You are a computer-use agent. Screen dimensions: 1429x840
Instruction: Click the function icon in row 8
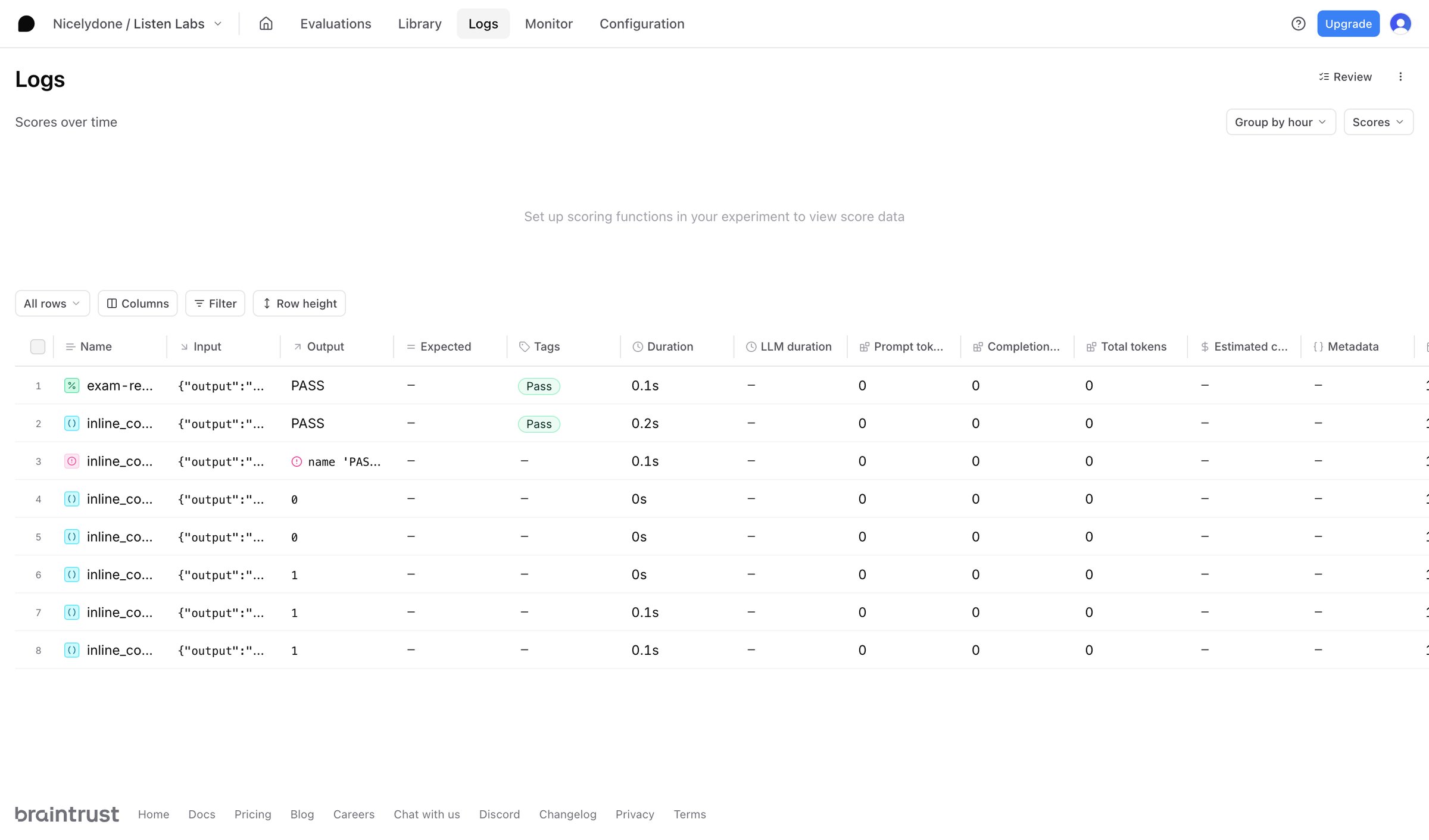[71, 650]
